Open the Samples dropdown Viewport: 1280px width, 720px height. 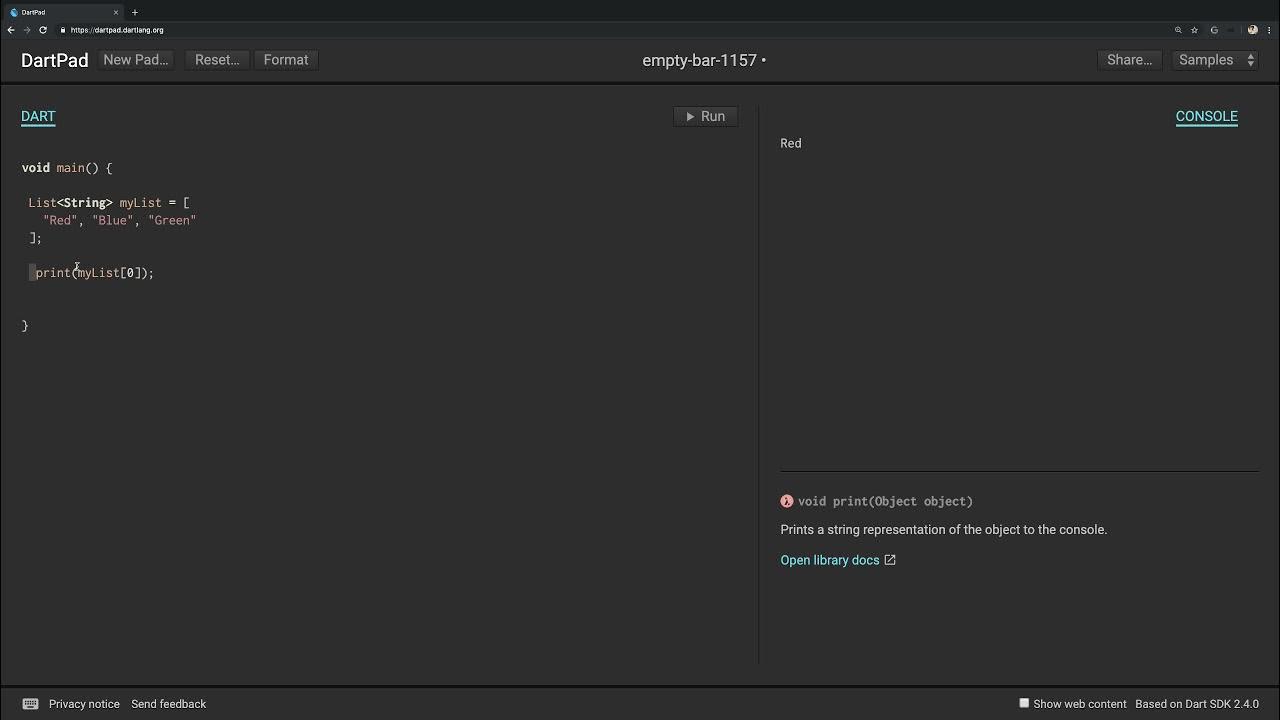point(1215,60)
